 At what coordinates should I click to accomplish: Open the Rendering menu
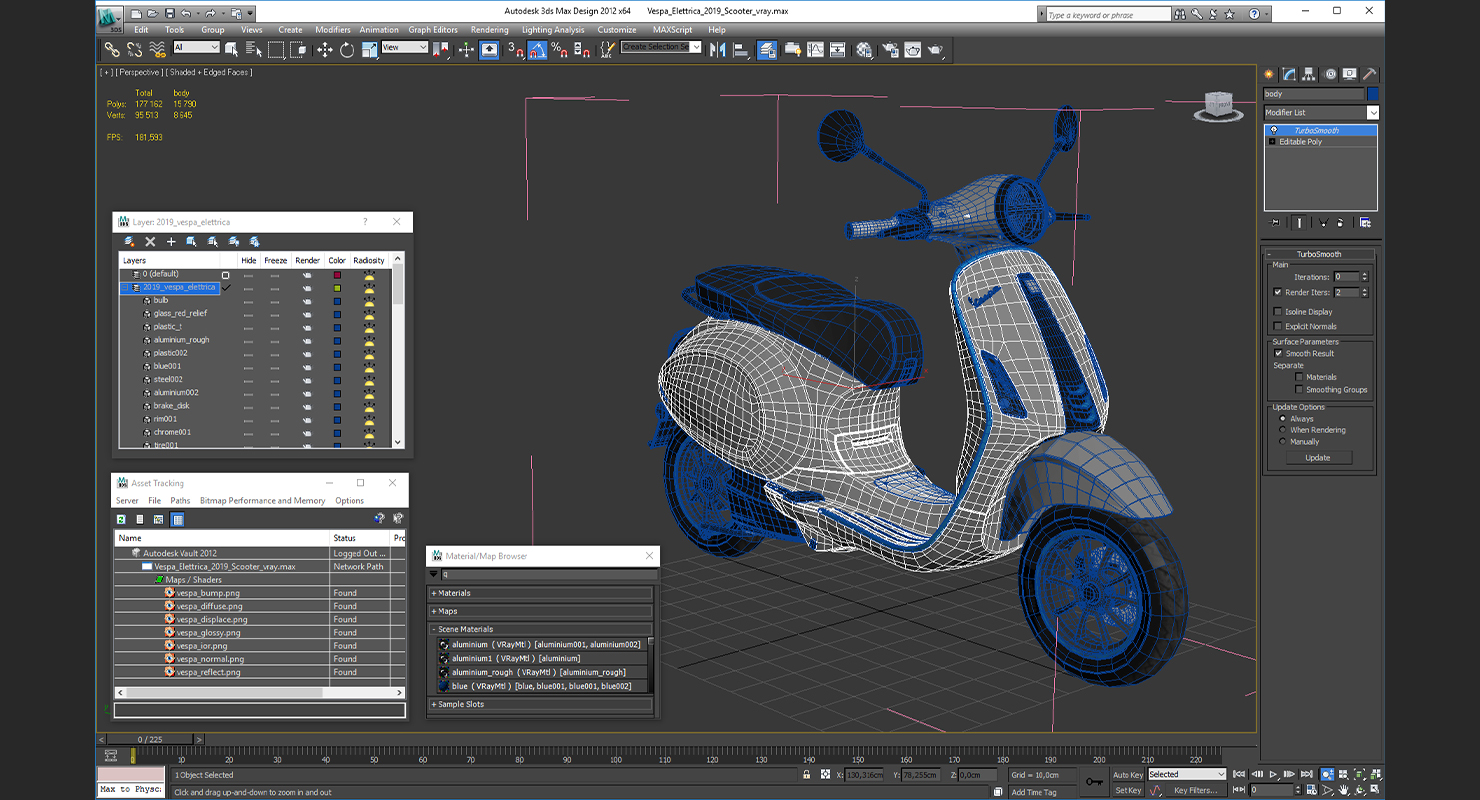point(489,30)
